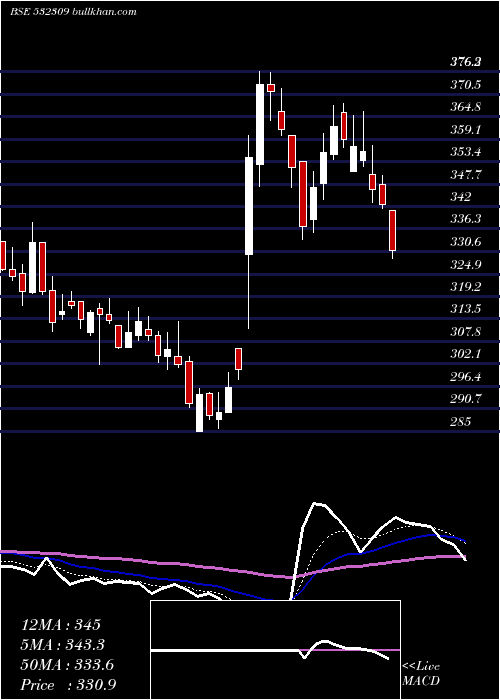This screenshot has width=500, height=700.
Task: Select the 347.7 price axis label
Action: (465, 174)
